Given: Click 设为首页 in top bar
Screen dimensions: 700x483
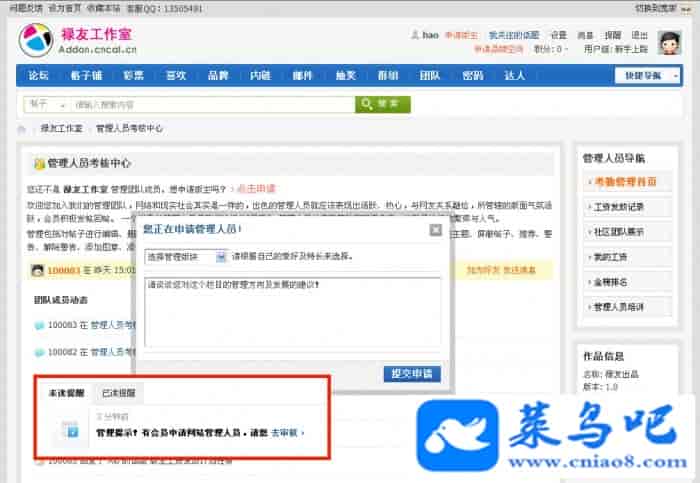Looking at the screenshot, I should (x=64, y=8).
